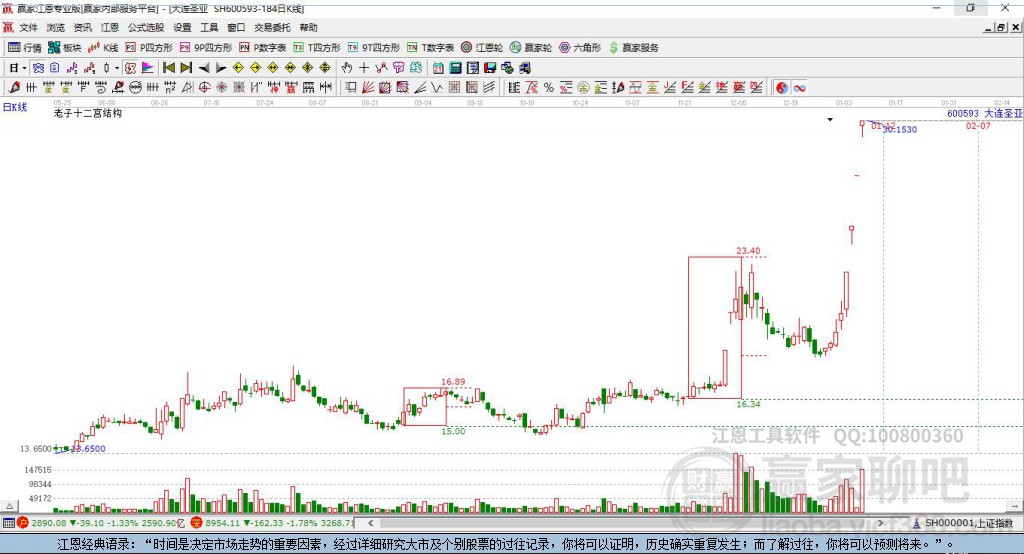This screenshot has width=1024, height=554.
Task: Click the blue infinity loop icon
Action: pos(799,88)
